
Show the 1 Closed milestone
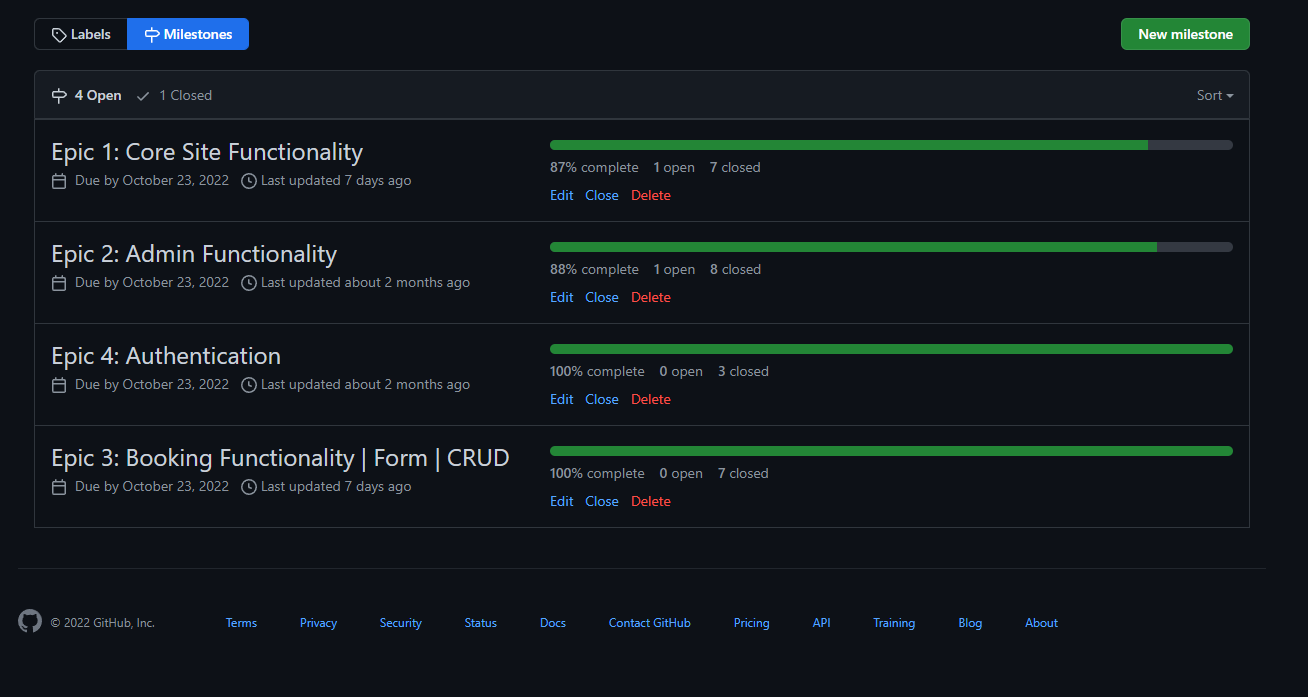174,95
